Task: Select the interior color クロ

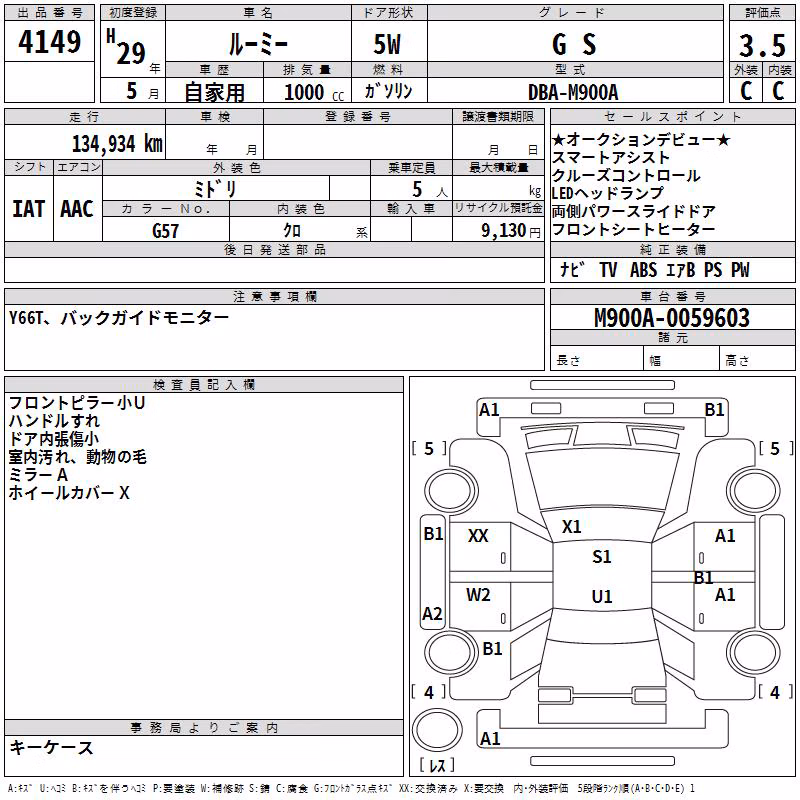Action: tap(292, 230)
